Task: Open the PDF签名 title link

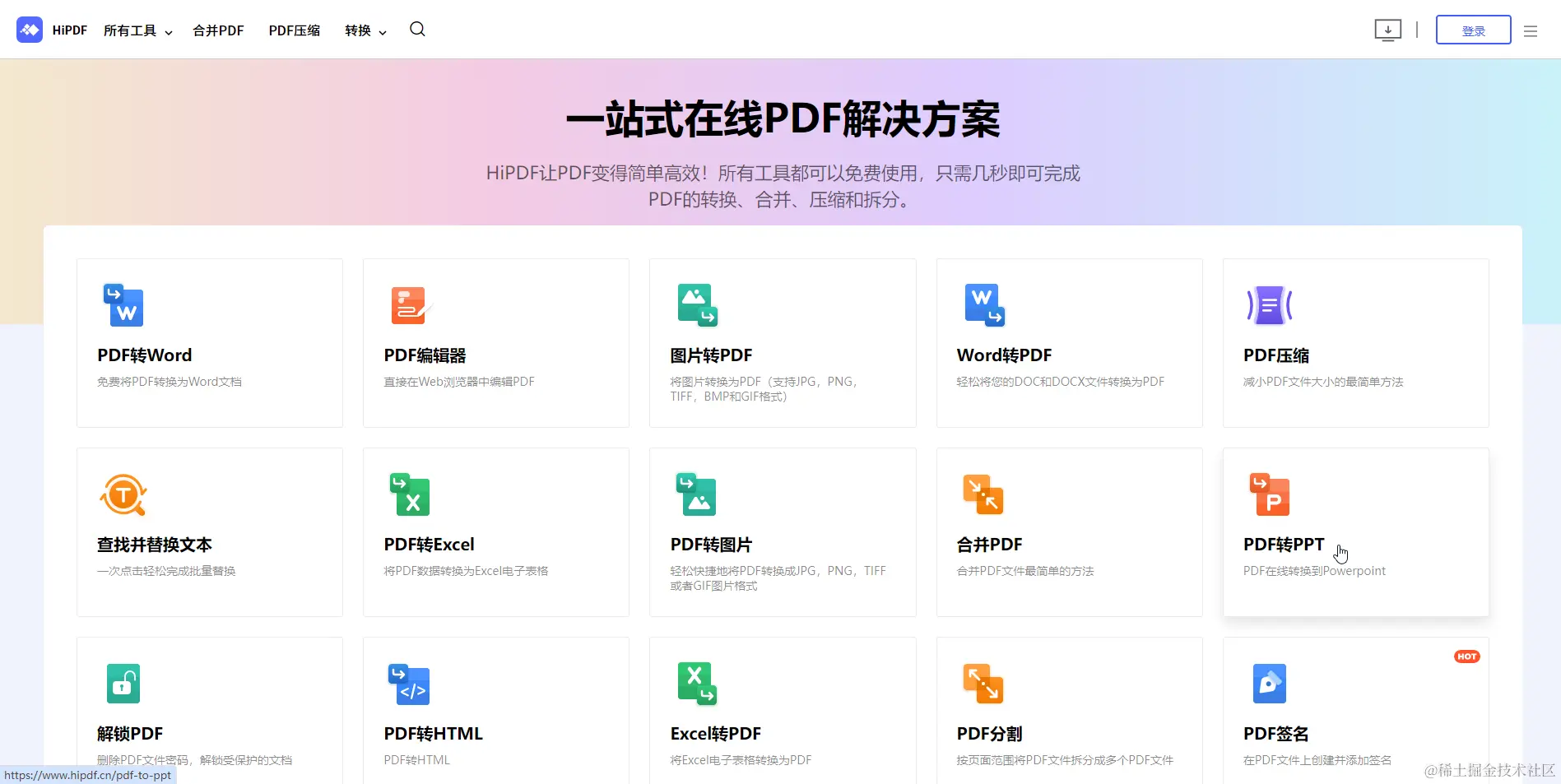Action: pos(1276,734)
